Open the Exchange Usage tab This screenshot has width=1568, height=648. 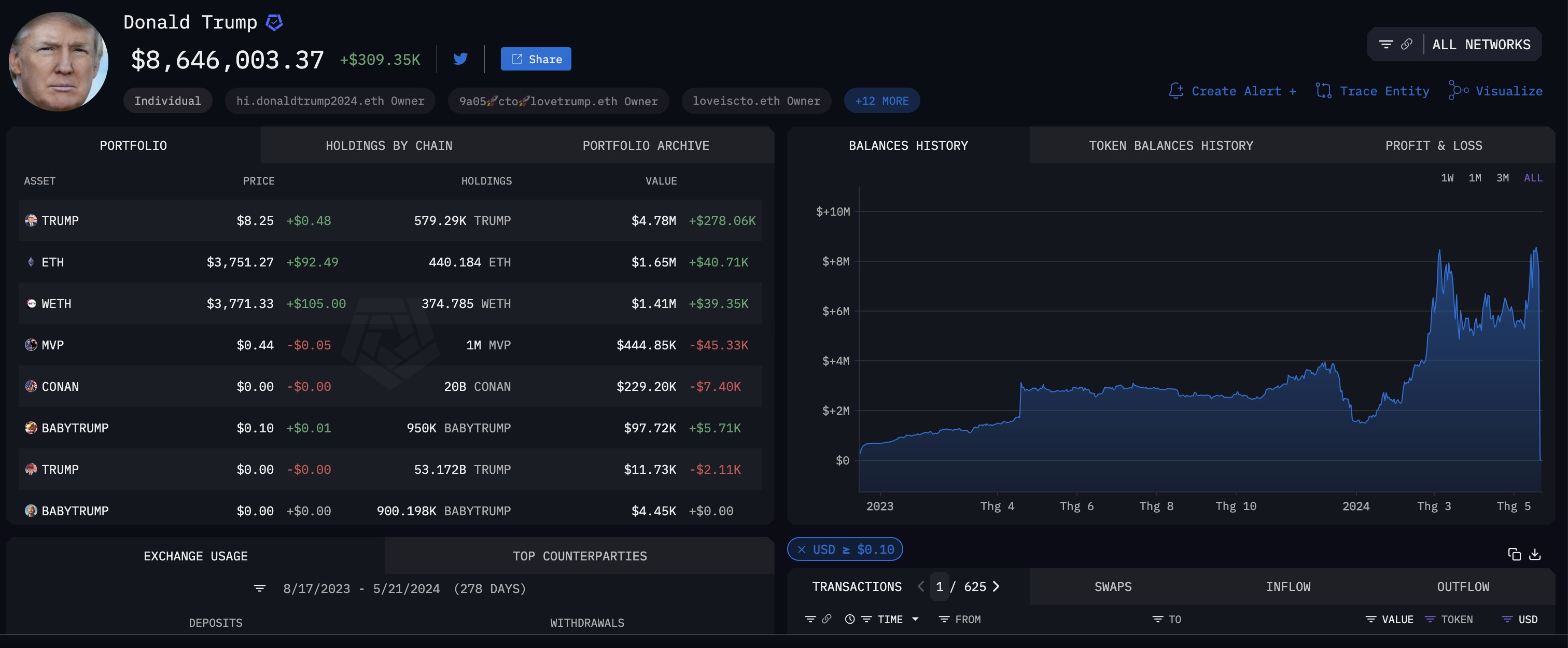(195, 556)
